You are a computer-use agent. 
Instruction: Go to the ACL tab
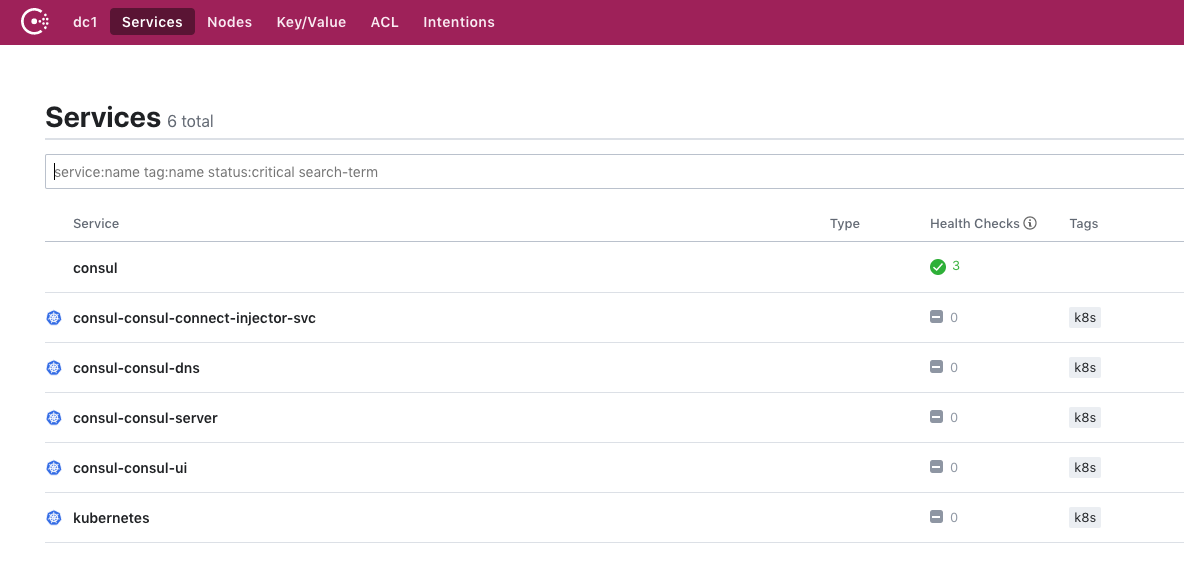(x=384, y=22)
